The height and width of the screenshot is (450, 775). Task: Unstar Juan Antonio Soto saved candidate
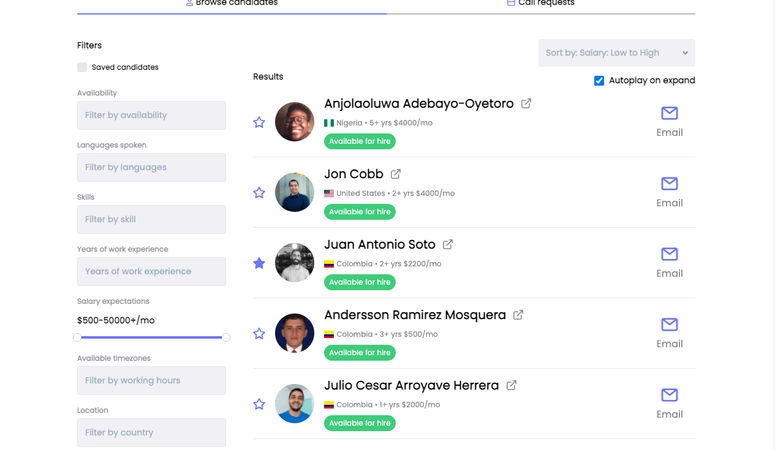click(259, 263)
